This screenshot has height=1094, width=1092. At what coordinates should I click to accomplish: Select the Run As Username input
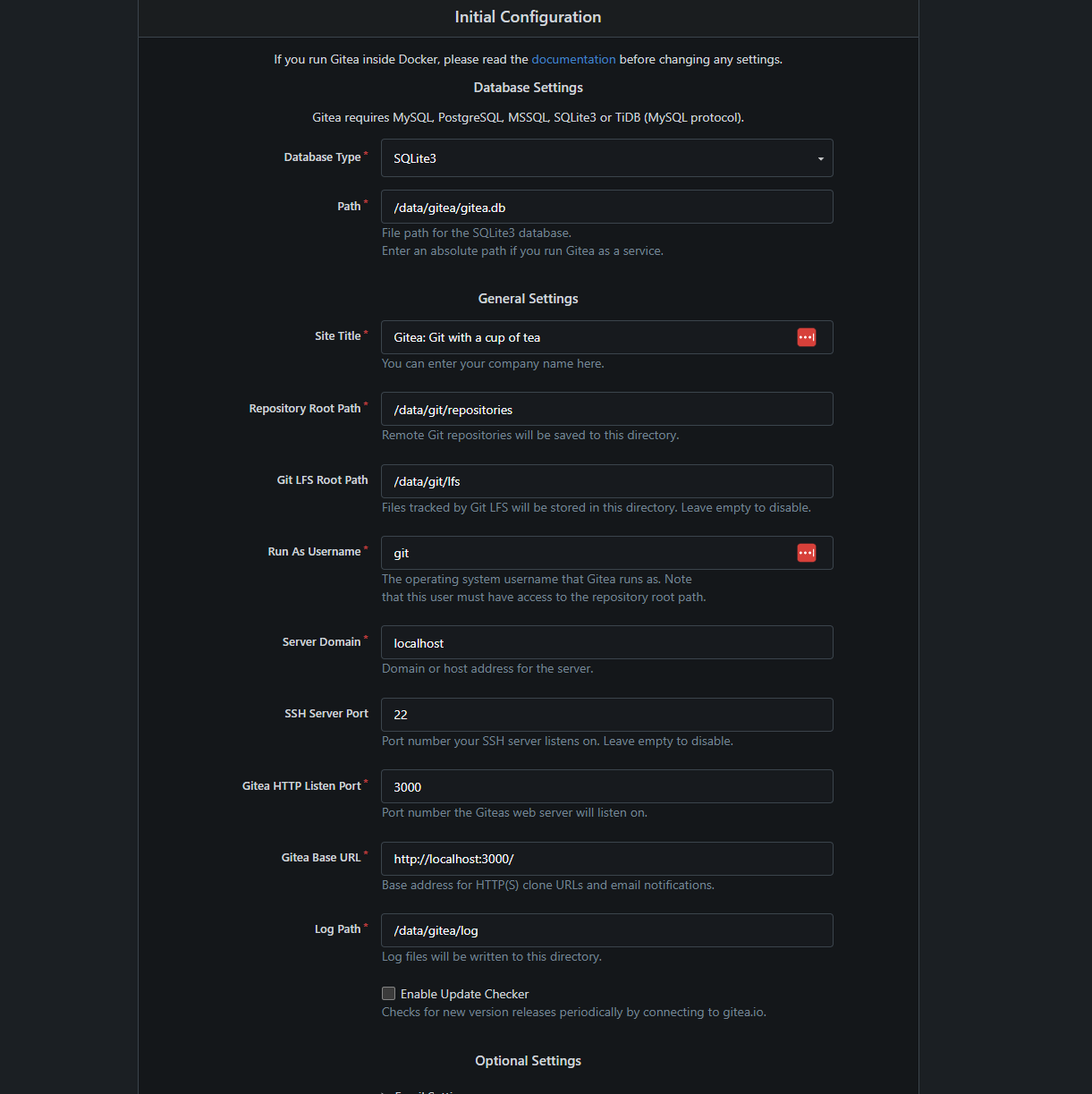[x=590, y=553]
